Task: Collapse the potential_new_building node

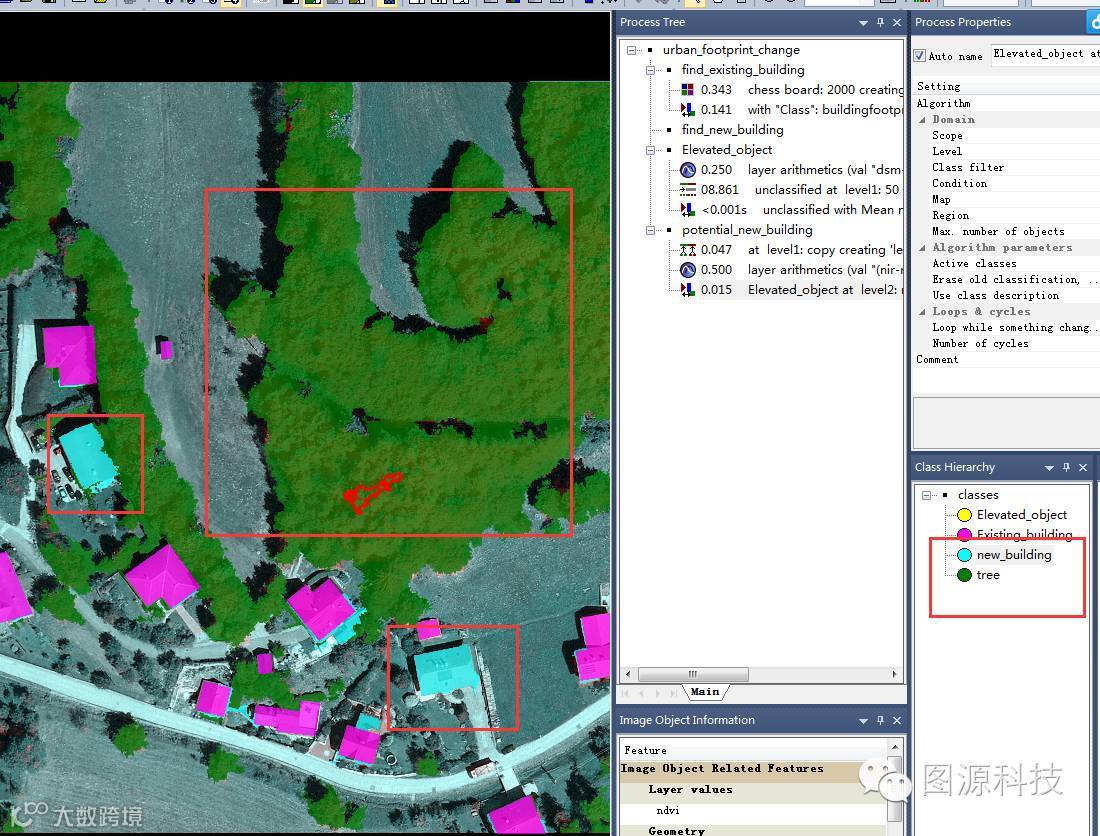Action: click(x=650, y=230)
